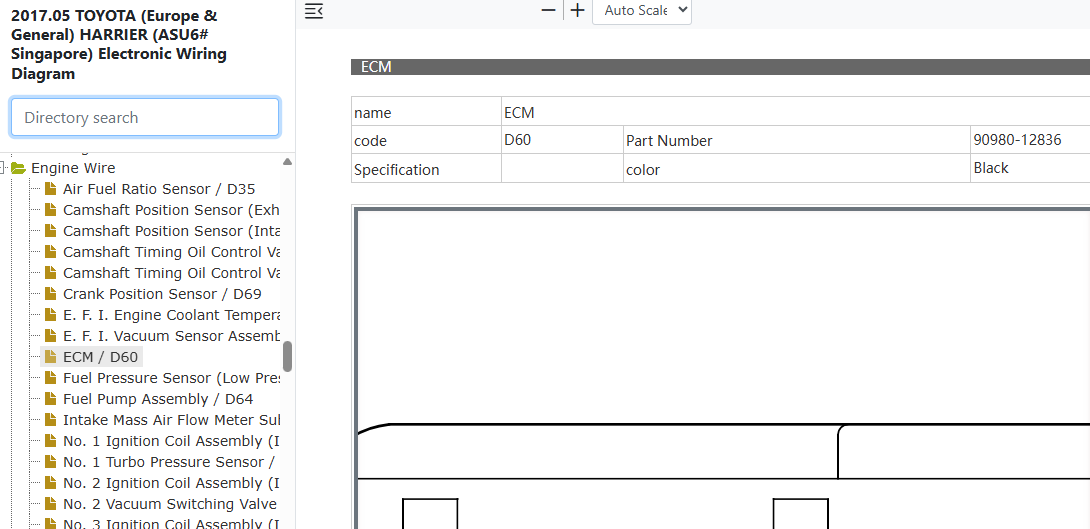Open Crank Position Sensor / D69

[162, 294]
